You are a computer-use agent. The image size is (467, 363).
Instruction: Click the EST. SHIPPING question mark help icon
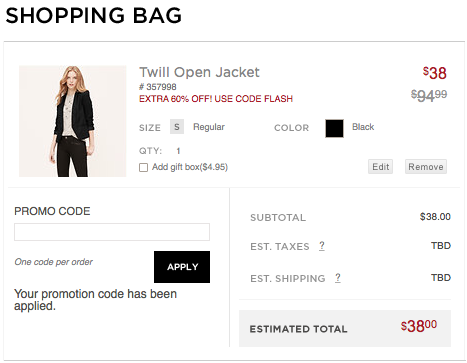click(x=338, y=278)
